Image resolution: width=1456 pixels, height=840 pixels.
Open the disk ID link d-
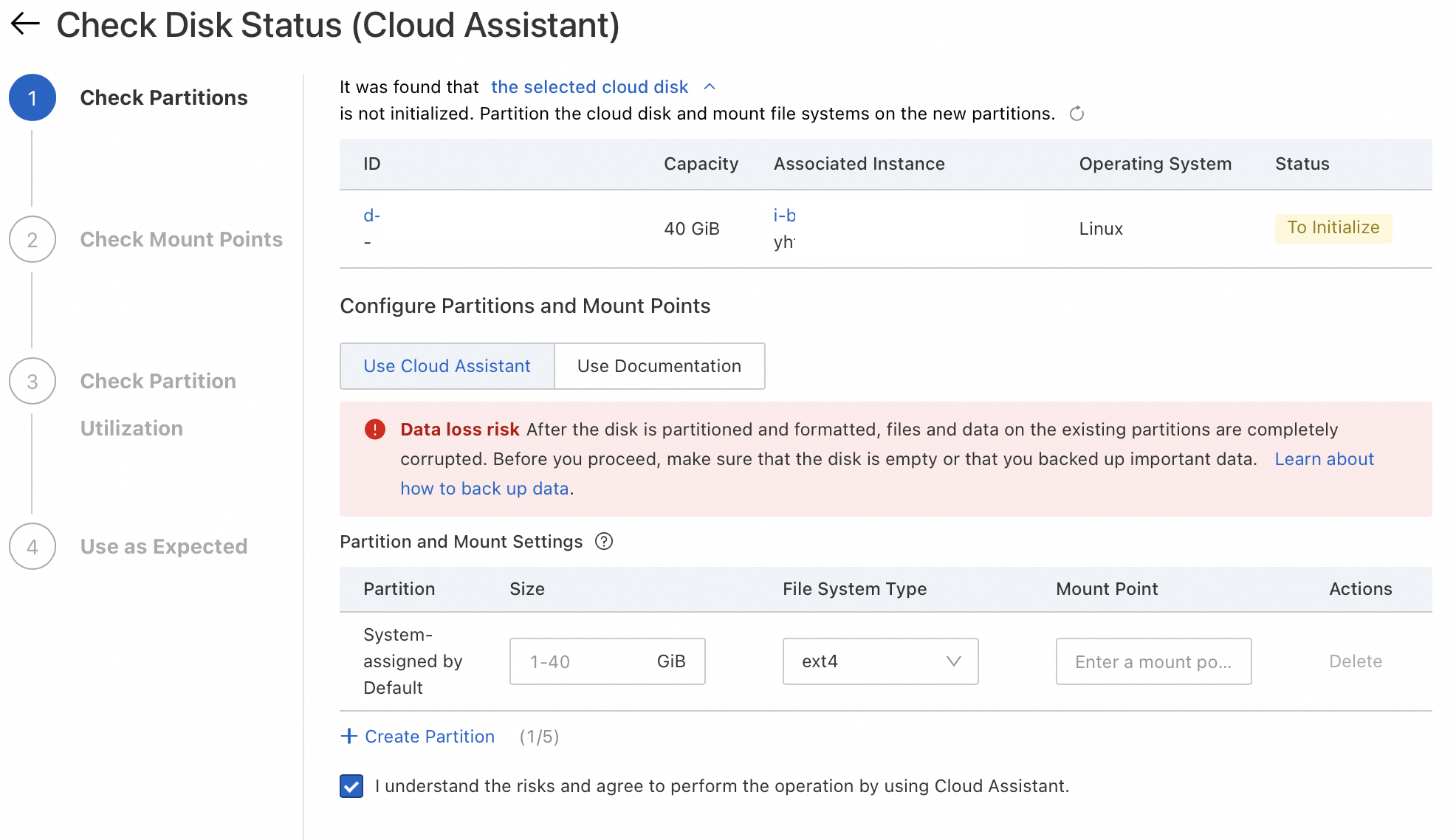[x=371, y=216]
